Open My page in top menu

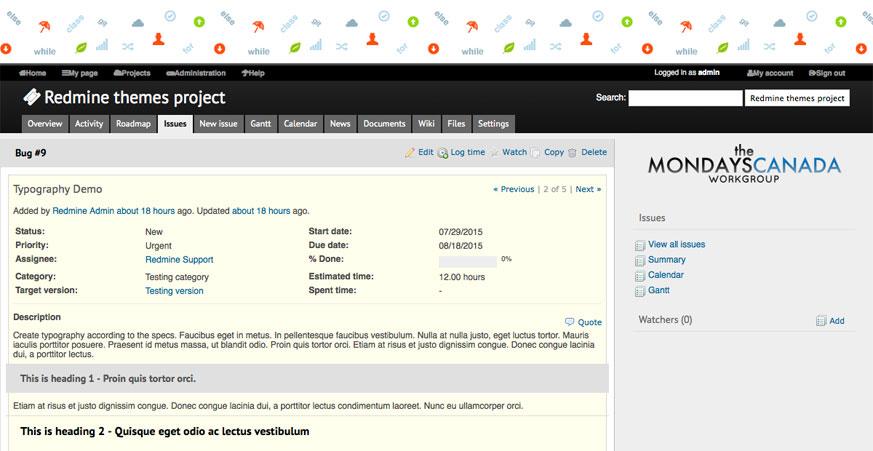click(x=80, y=73)
